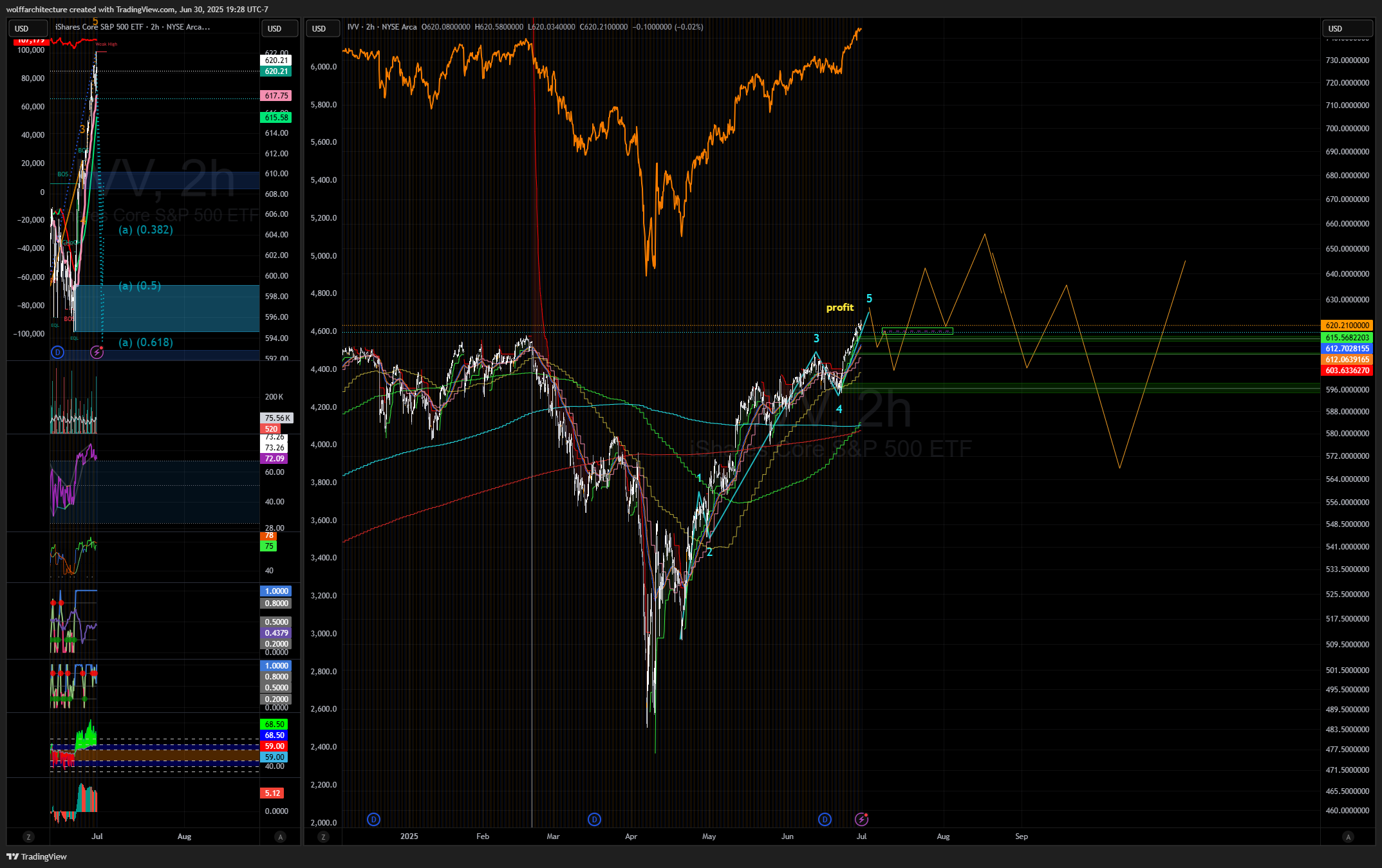The image size is (1382, 868).
Task: Open the timezone Z icon on the main chart
Action: coord(323,836)
